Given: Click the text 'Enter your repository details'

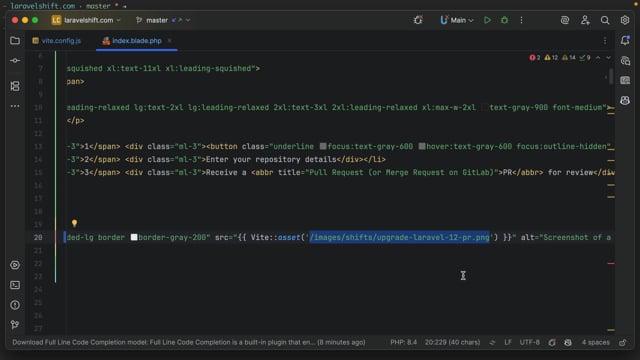Looking at the screenshot, I should [271, 160].
